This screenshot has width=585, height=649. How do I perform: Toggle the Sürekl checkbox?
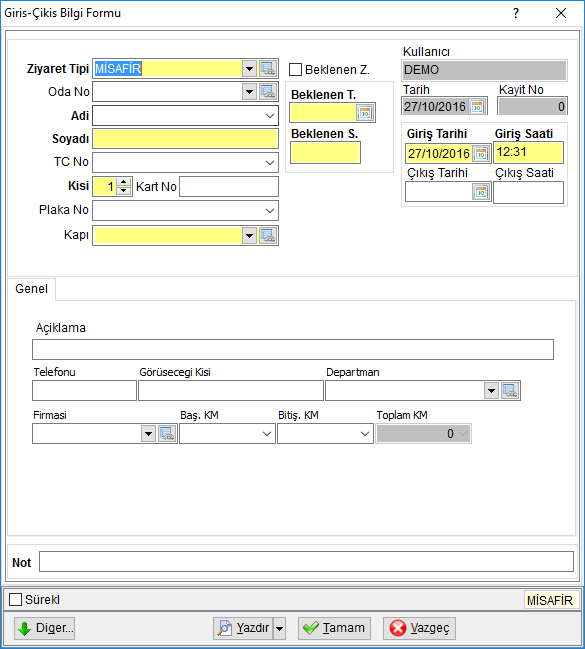point(15,599)
